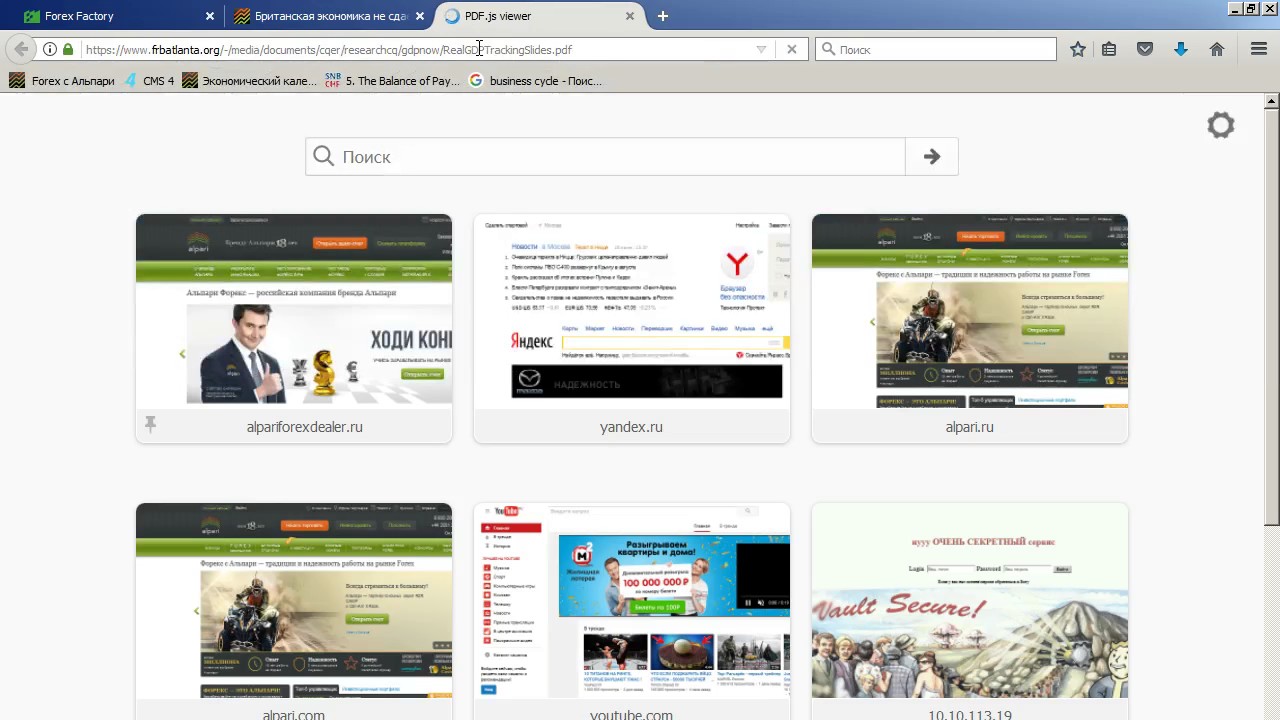The height and width of the screenshot is (720, 1280).
Task: Switch to Британская экономика tab
Action: tap(328, 16)
